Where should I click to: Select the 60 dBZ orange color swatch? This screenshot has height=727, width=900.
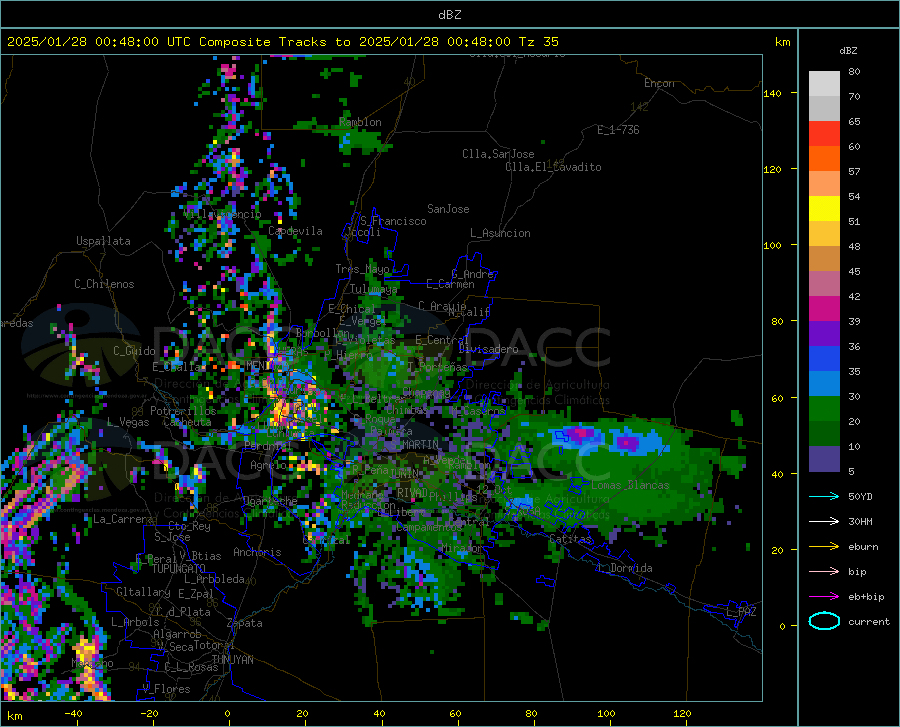(824, 158)
